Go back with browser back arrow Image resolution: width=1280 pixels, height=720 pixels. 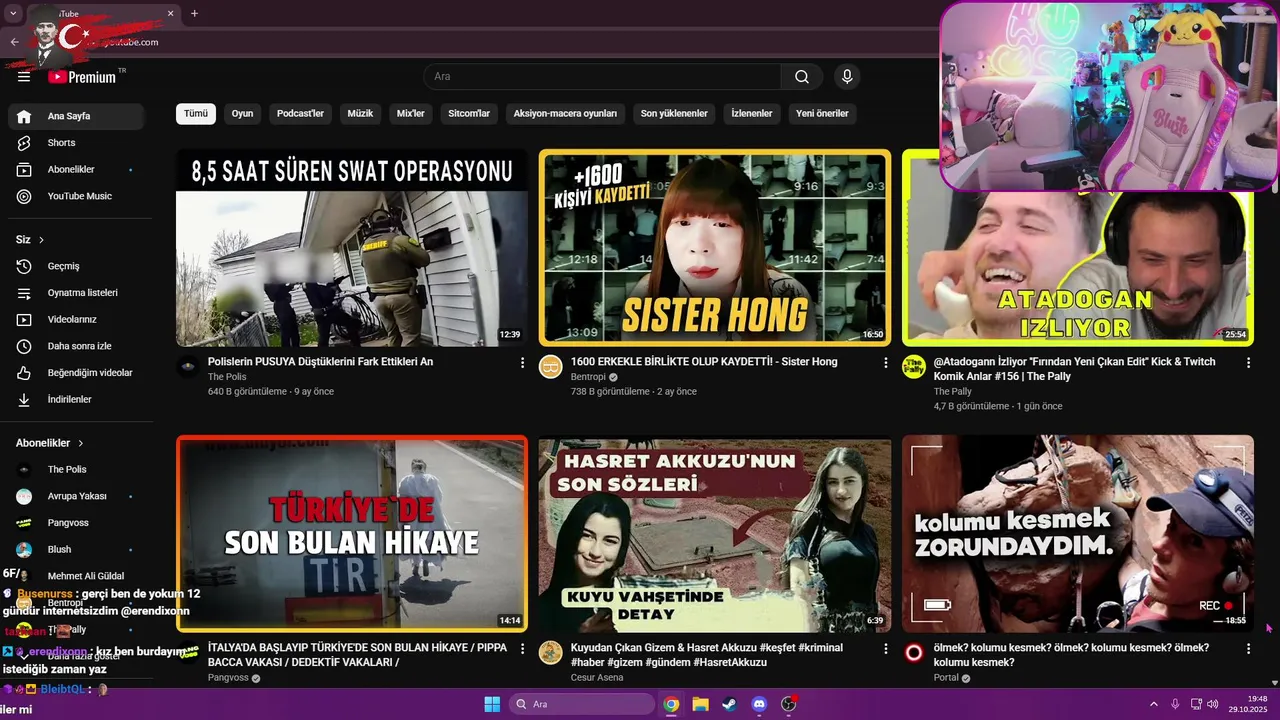[14, 42]
